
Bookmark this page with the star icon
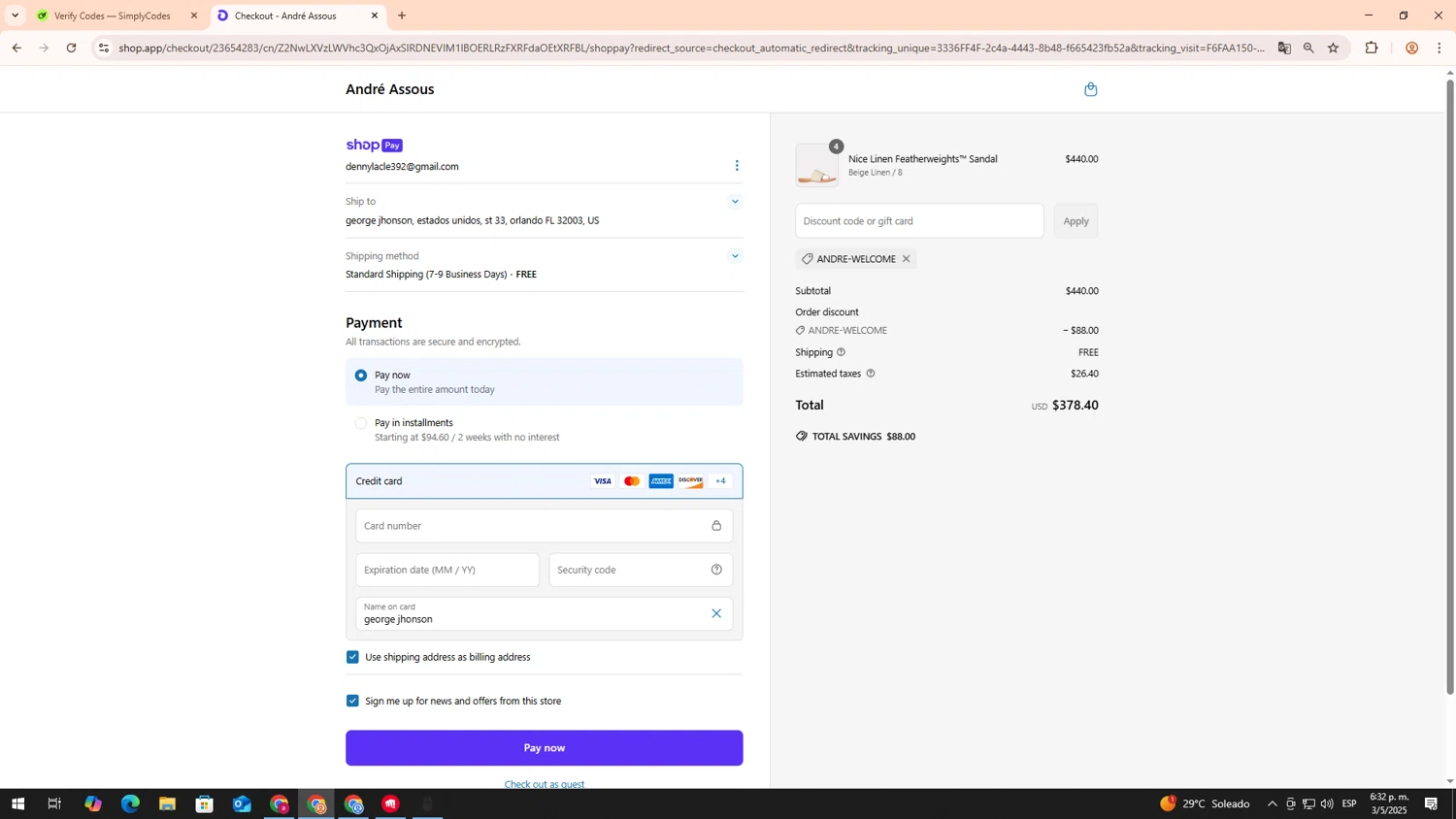pyautogui.click(x=1333, y=48)
